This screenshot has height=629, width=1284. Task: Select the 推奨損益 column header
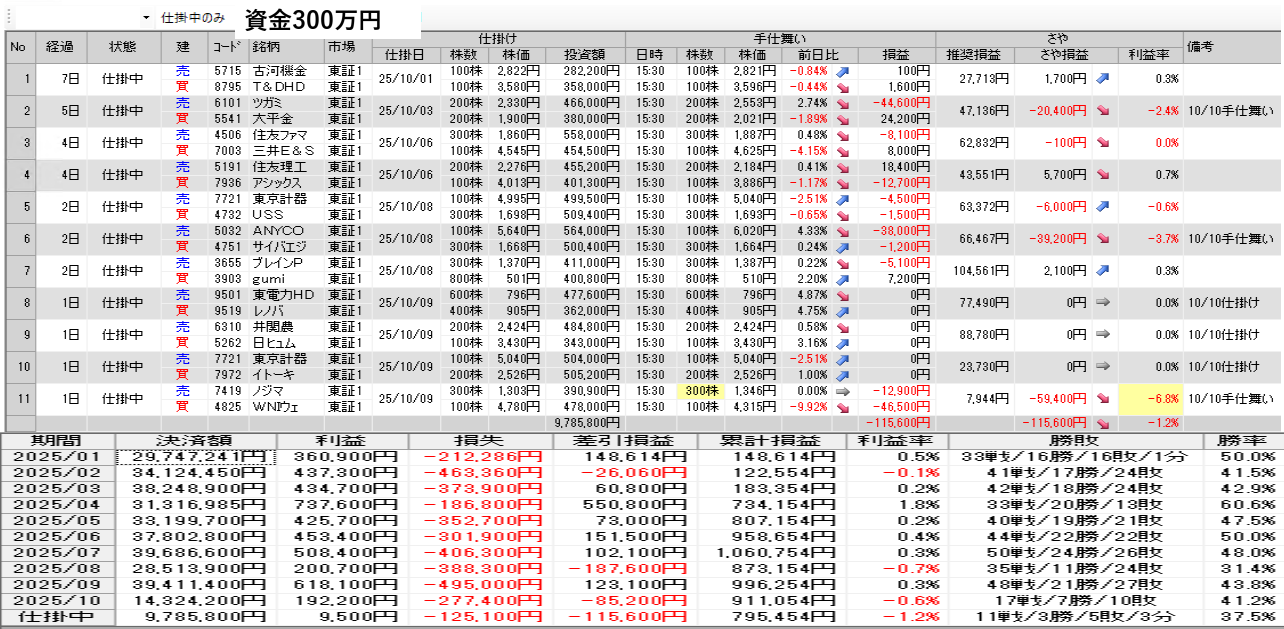(x=975, y=54)
